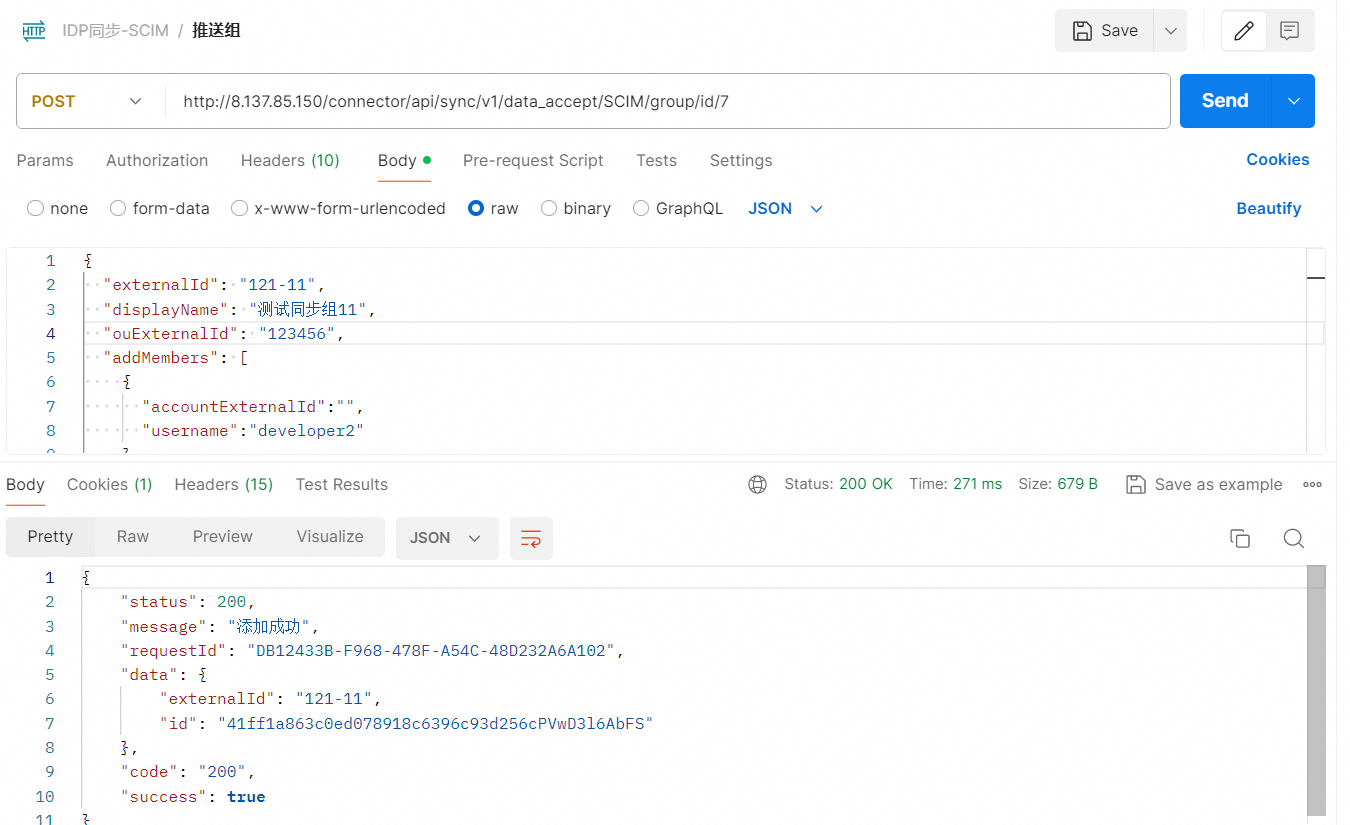Open the response Headers (15) tab
The height and width of the screenshot is (825, 1350).
(x=224, y=484)
